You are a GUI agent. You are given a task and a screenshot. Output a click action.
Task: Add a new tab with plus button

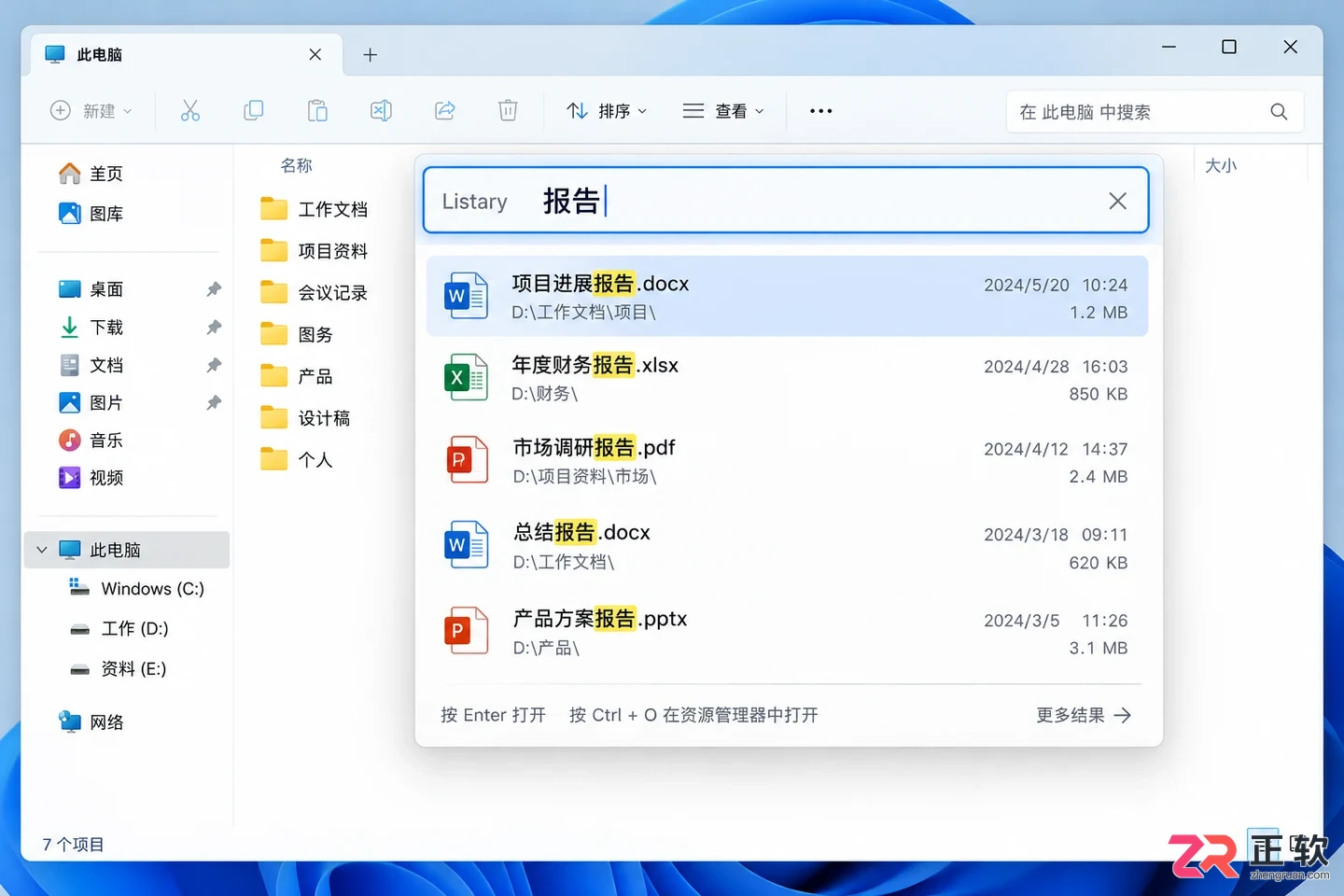370,55
